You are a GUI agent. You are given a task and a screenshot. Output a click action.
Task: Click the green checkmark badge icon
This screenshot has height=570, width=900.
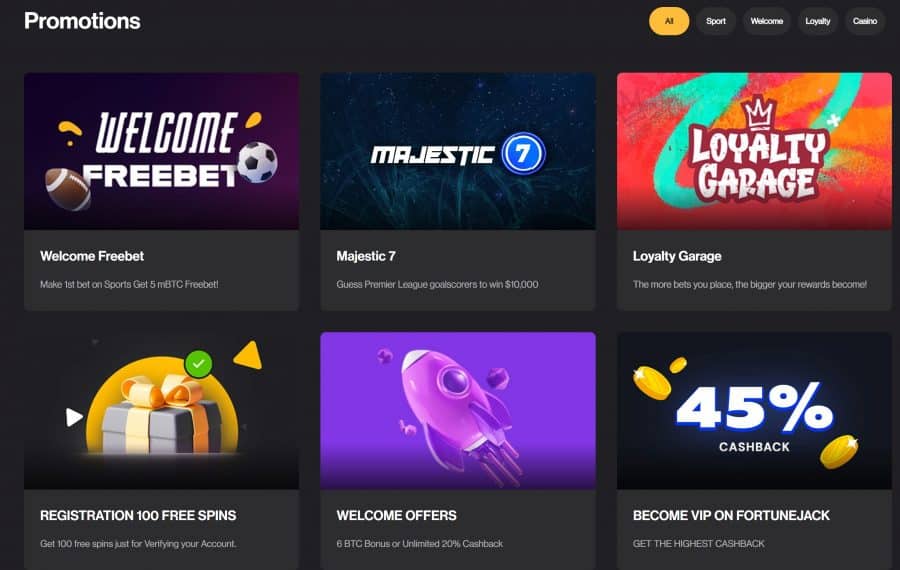tap(199, 364)
